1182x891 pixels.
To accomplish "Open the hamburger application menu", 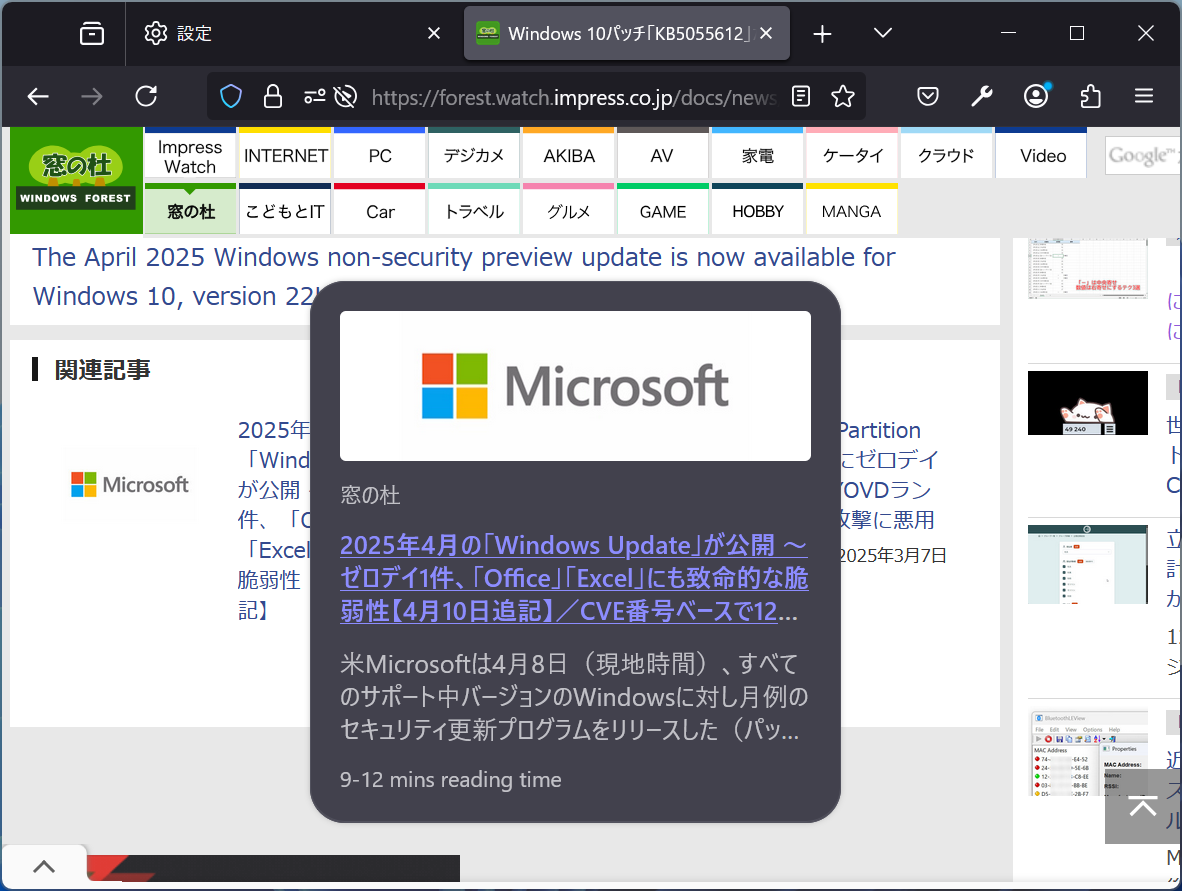I will tap(1143, 96).
